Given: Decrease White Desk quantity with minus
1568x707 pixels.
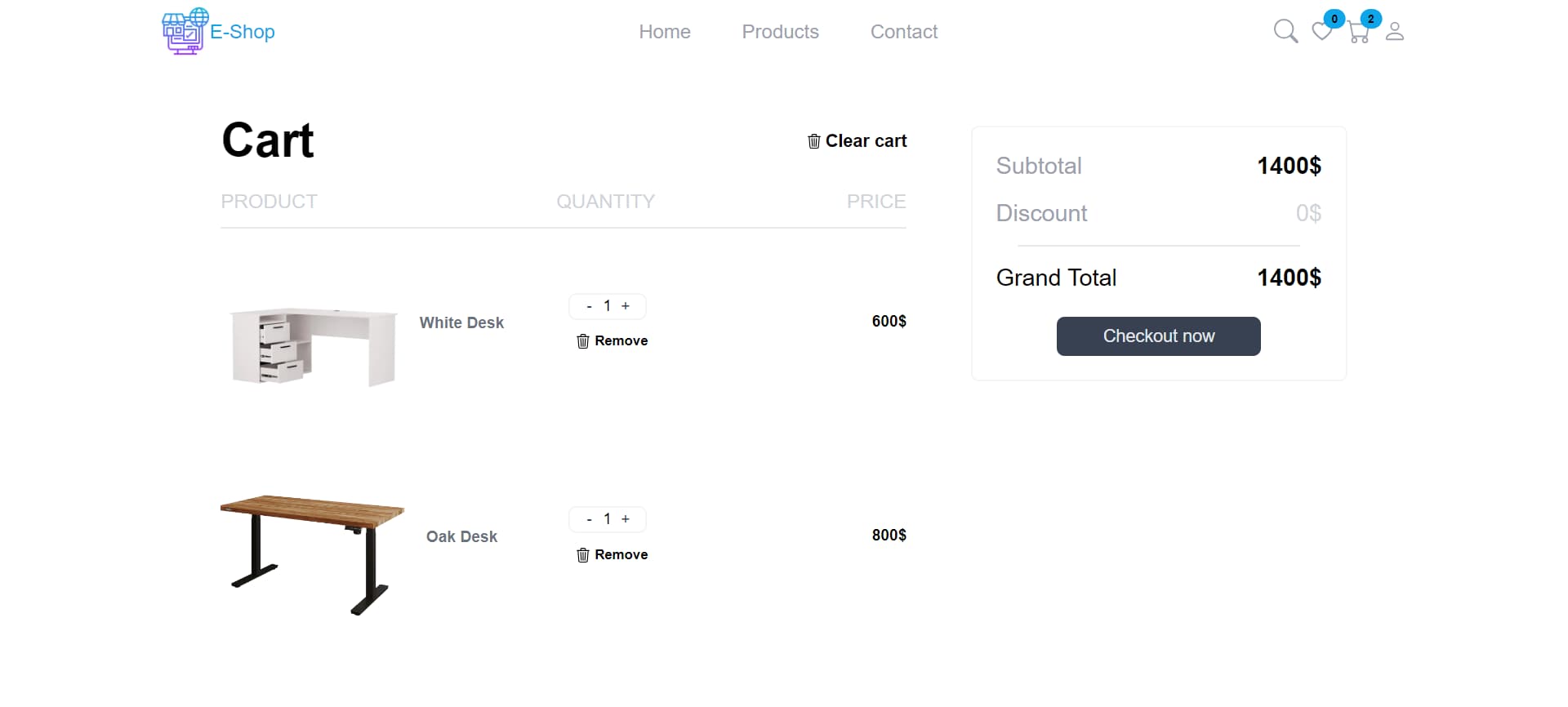Looking at the screenshot, I should pos(589,306).
